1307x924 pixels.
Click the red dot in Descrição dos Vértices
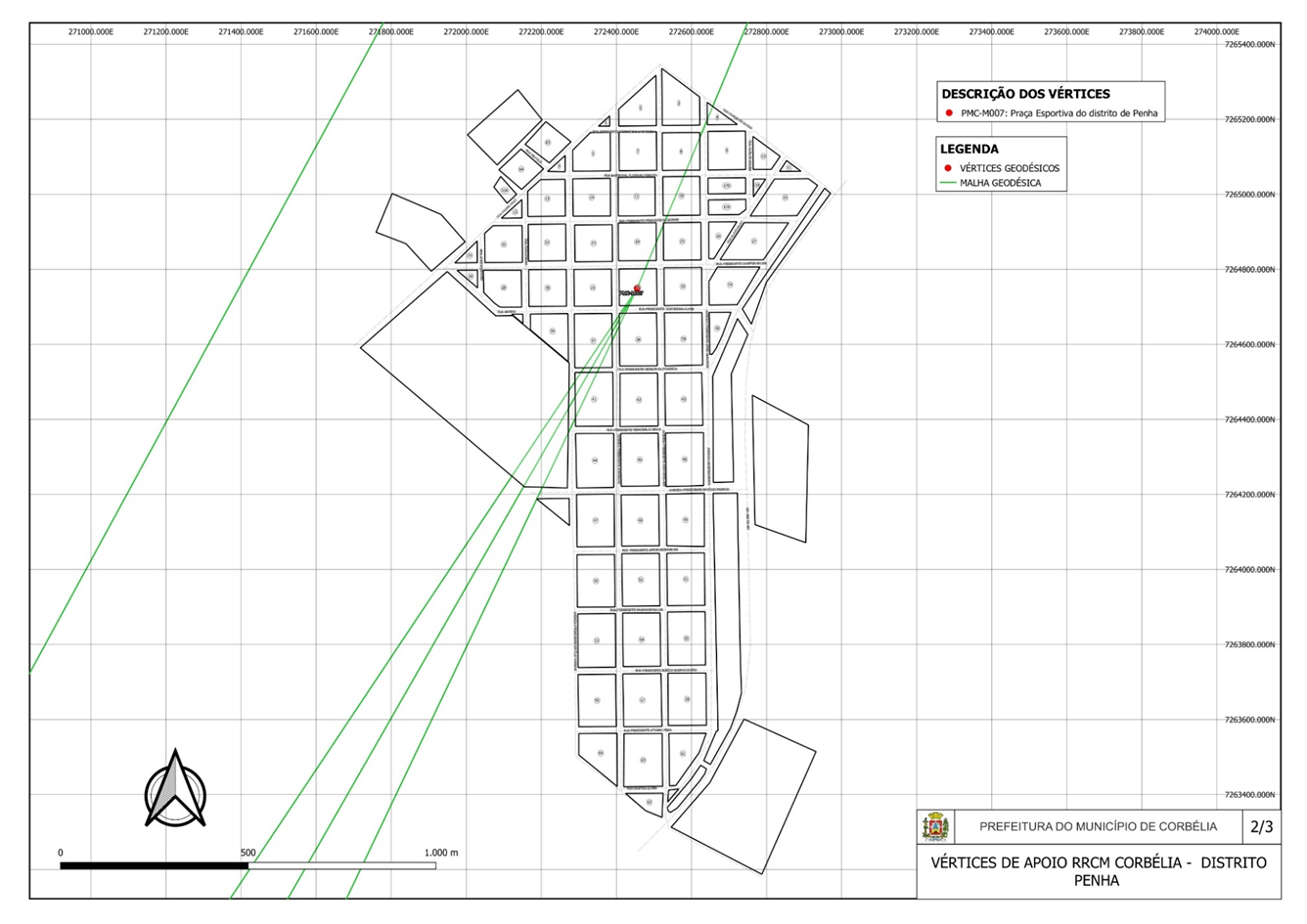[x=949, y=113]
